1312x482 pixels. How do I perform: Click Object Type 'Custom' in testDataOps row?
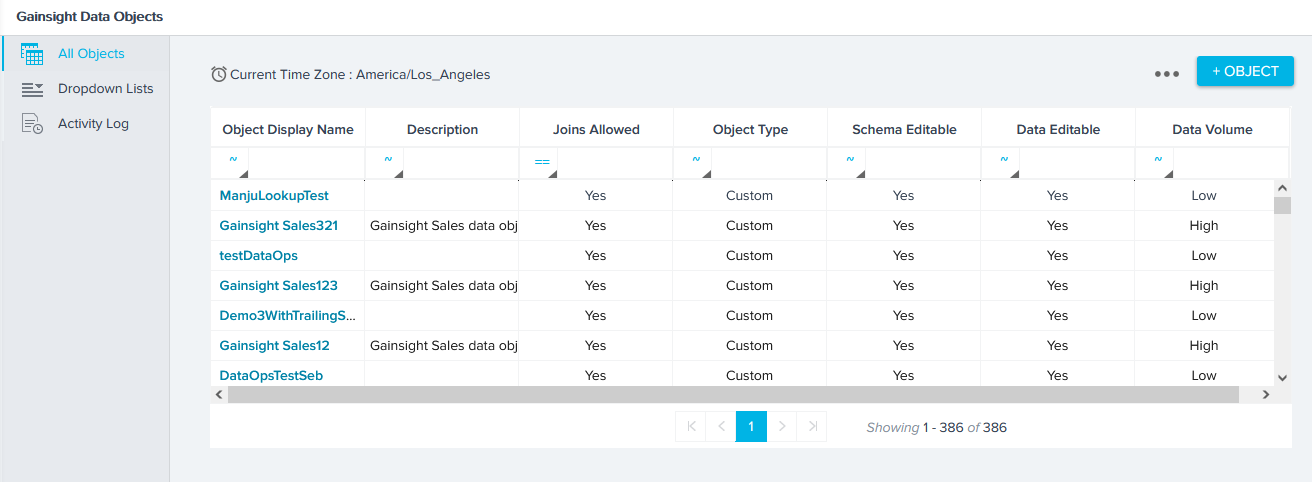tap(750, 256)
